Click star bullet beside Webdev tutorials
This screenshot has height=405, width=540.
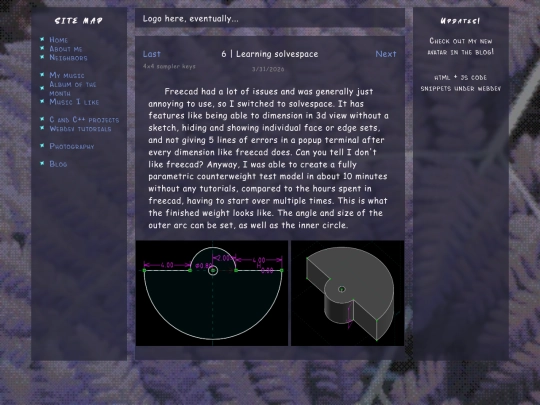(42, 128)
